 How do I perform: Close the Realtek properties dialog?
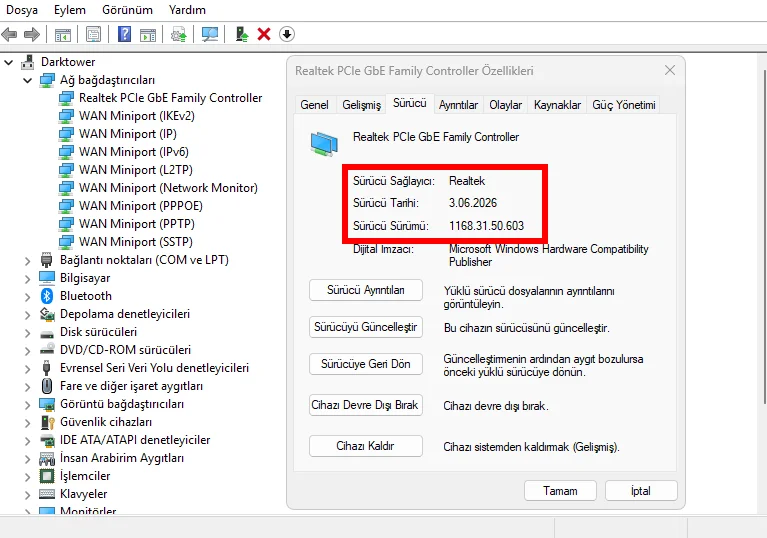(x=670, y=70)
